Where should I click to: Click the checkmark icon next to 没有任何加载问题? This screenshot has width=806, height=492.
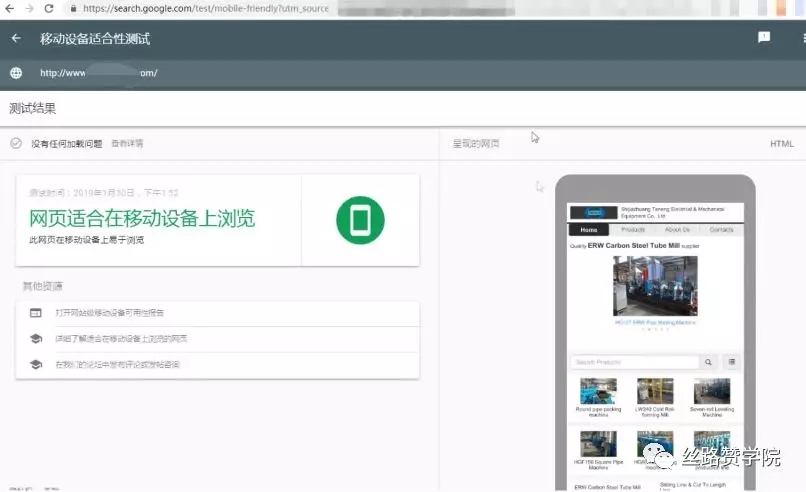[16, 143]
